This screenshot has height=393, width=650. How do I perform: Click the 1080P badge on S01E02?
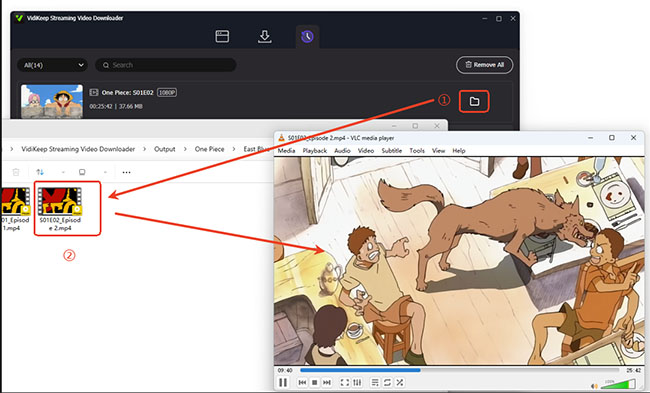coord(167,92)
